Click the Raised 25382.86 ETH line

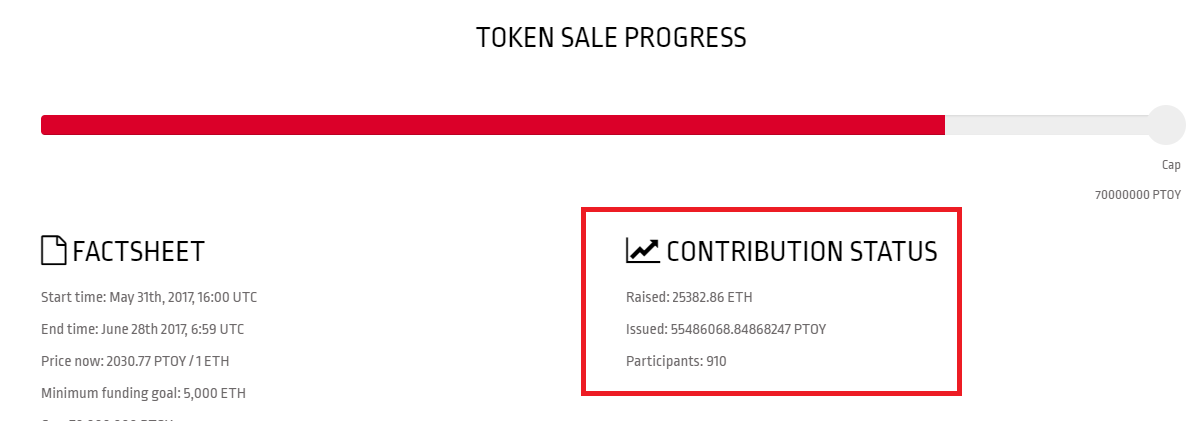689,297
